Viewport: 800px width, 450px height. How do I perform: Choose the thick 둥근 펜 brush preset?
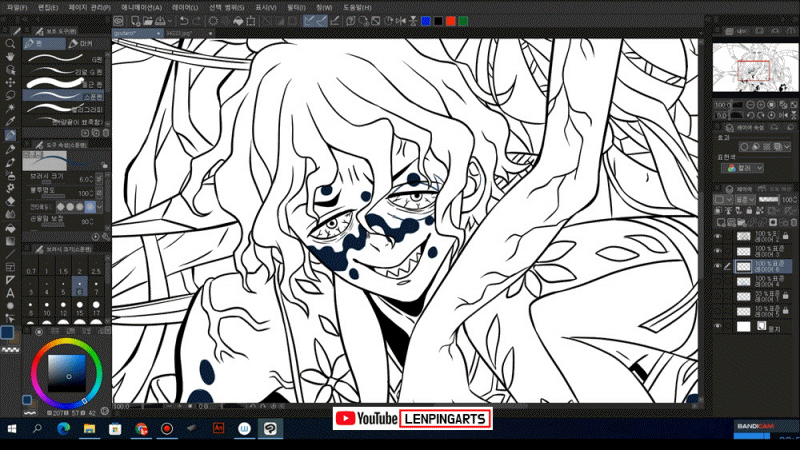(65, 84)
